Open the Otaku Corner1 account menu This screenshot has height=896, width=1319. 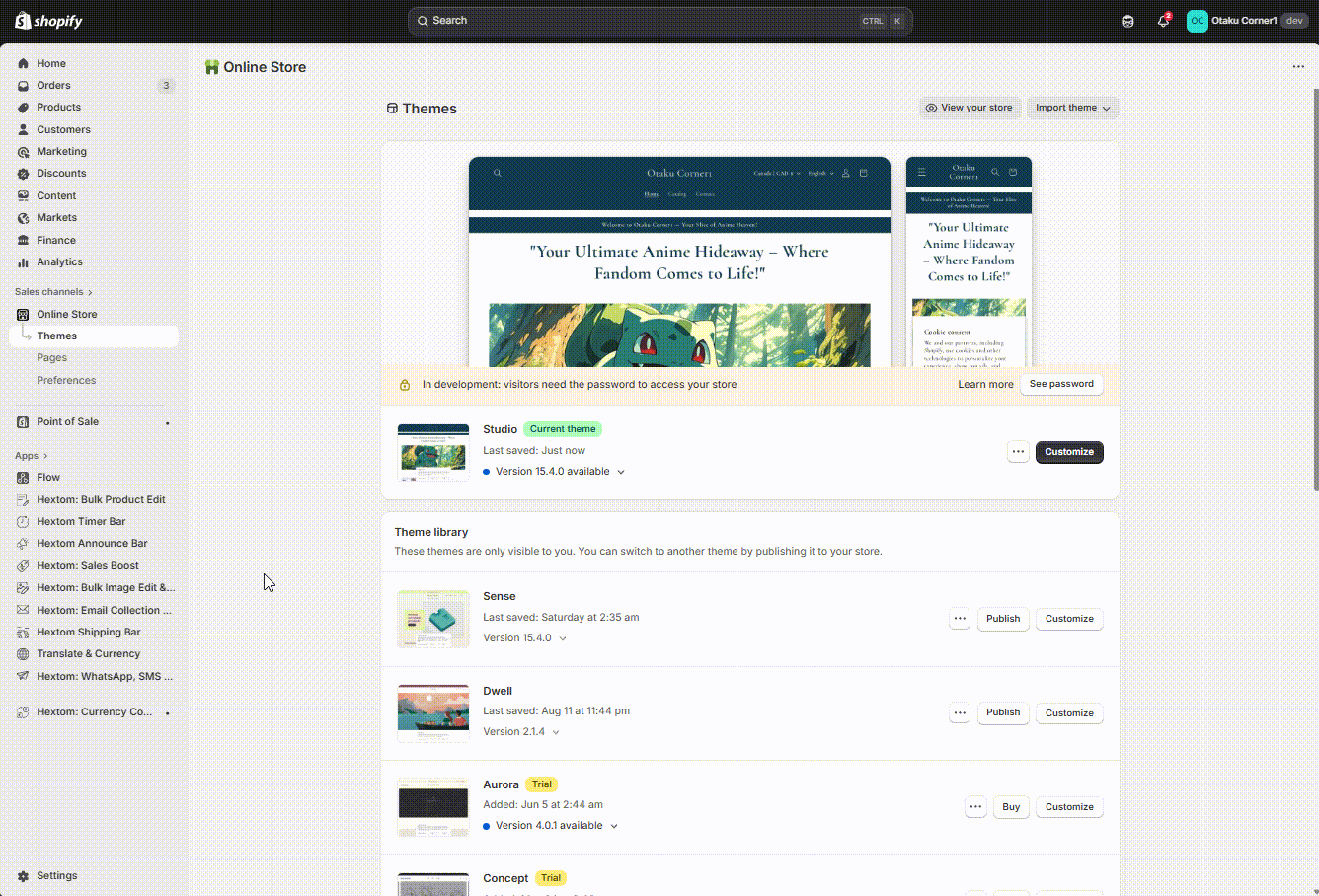tap(1247, 21)
